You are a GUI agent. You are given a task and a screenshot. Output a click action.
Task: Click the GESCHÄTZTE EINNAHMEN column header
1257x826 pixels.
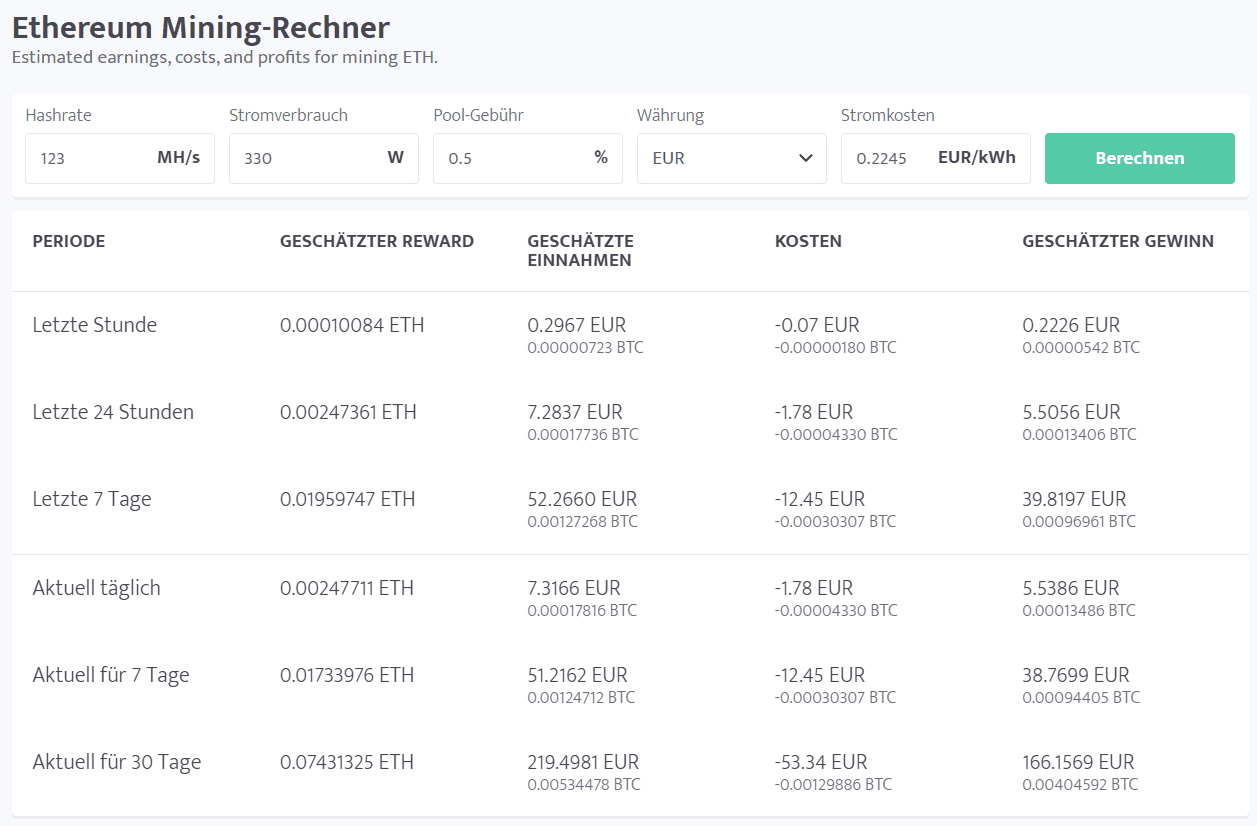[x=581, y=250]
